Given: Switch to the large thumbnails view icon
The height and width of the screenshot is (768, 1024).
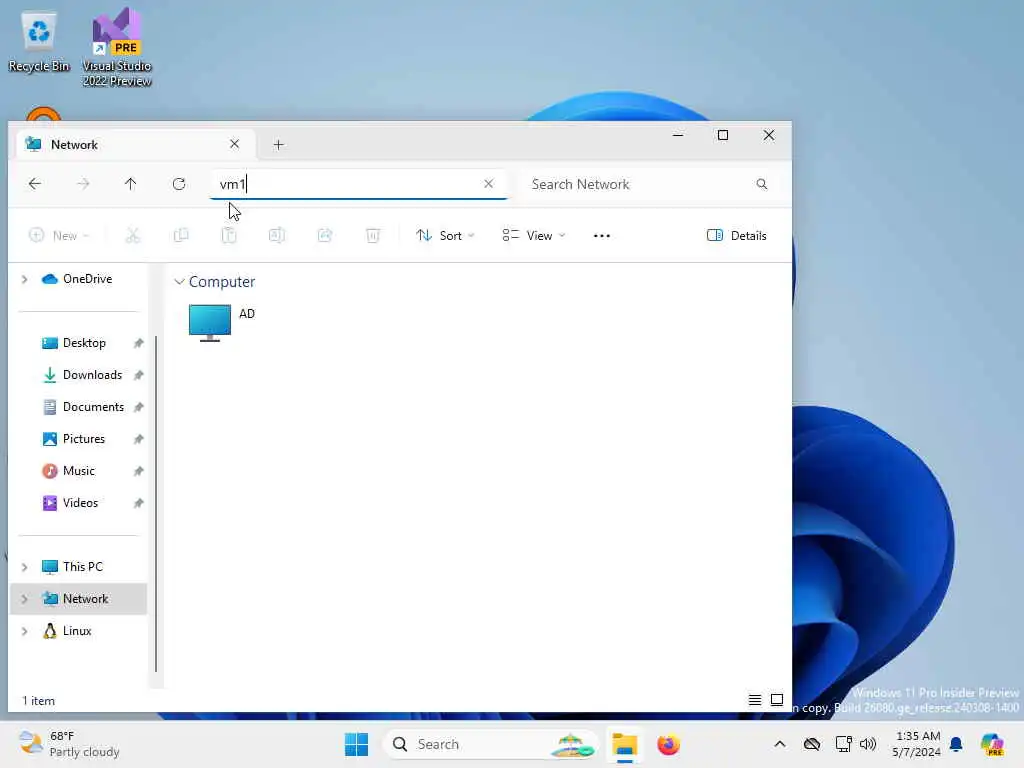Looking at the screenshot, I should (777, 700).
